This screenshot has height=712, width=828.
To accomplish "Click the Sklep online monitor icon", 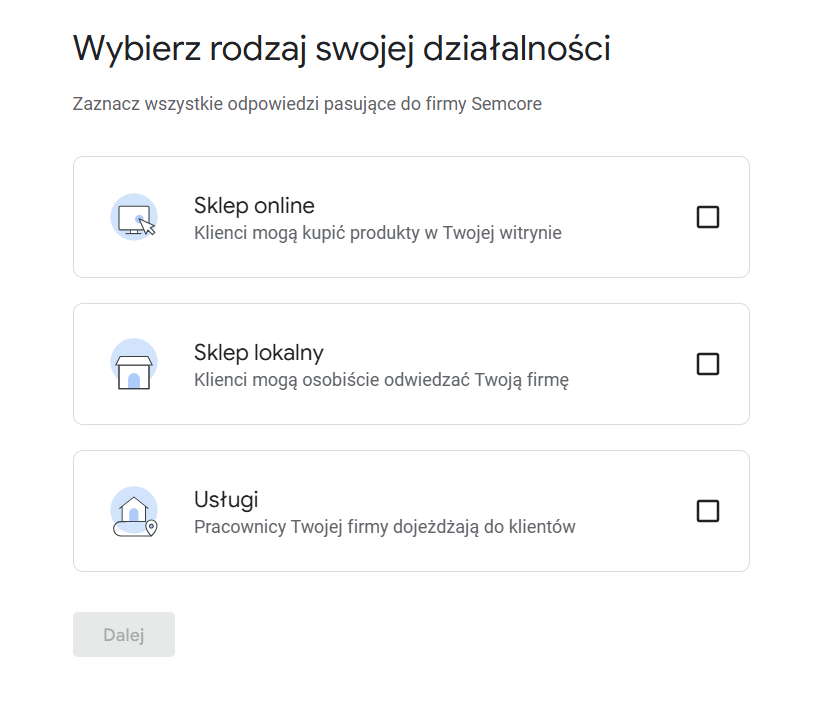I will [x=134, y=217].
